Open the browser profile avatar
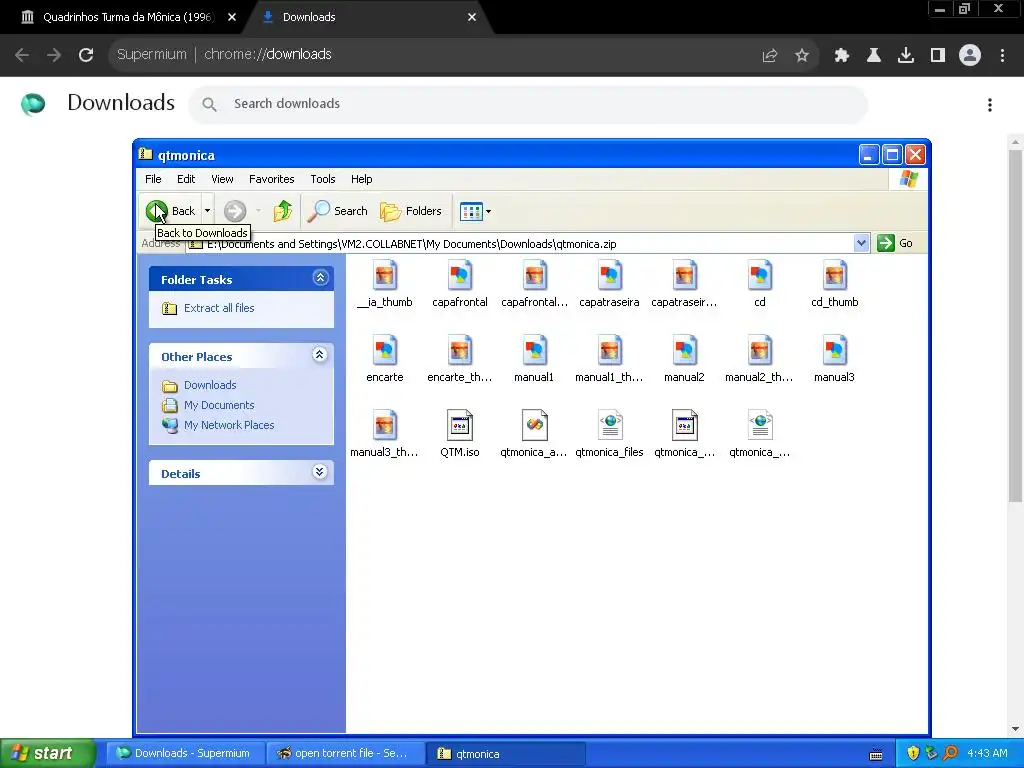The image size is (1024, 768). tap(970, 55)
